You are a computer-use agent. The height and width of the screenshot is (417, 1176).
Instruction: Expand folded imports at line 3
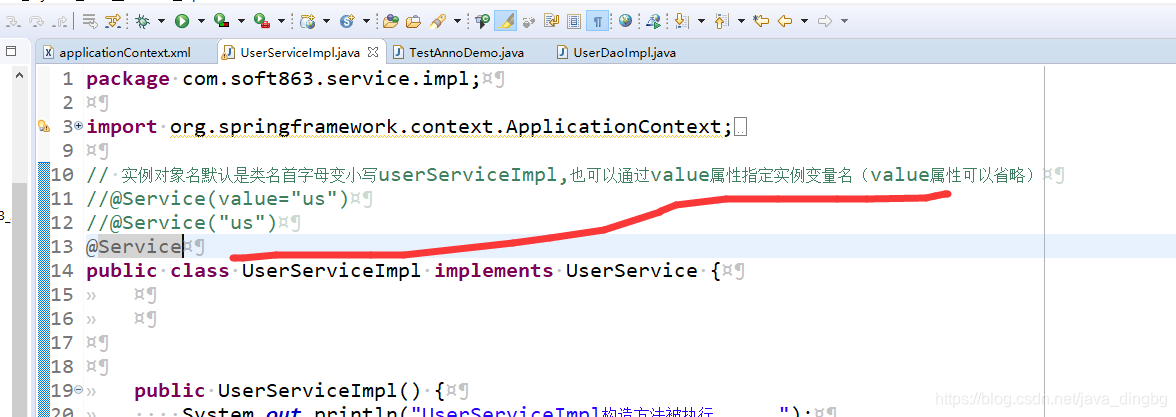[x=80, y=126]
